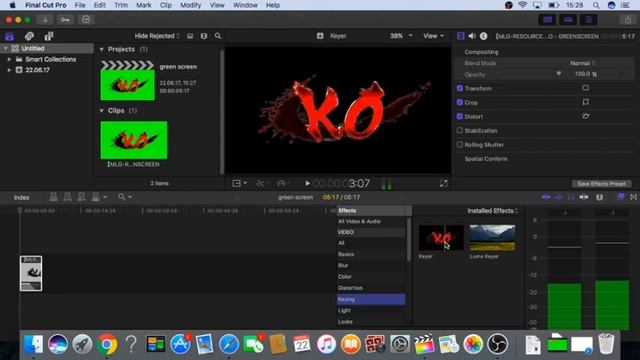The height and width of the screenshot is (360, 640).
Task: Uncheck the Crop checkbox
Action: 460,102
